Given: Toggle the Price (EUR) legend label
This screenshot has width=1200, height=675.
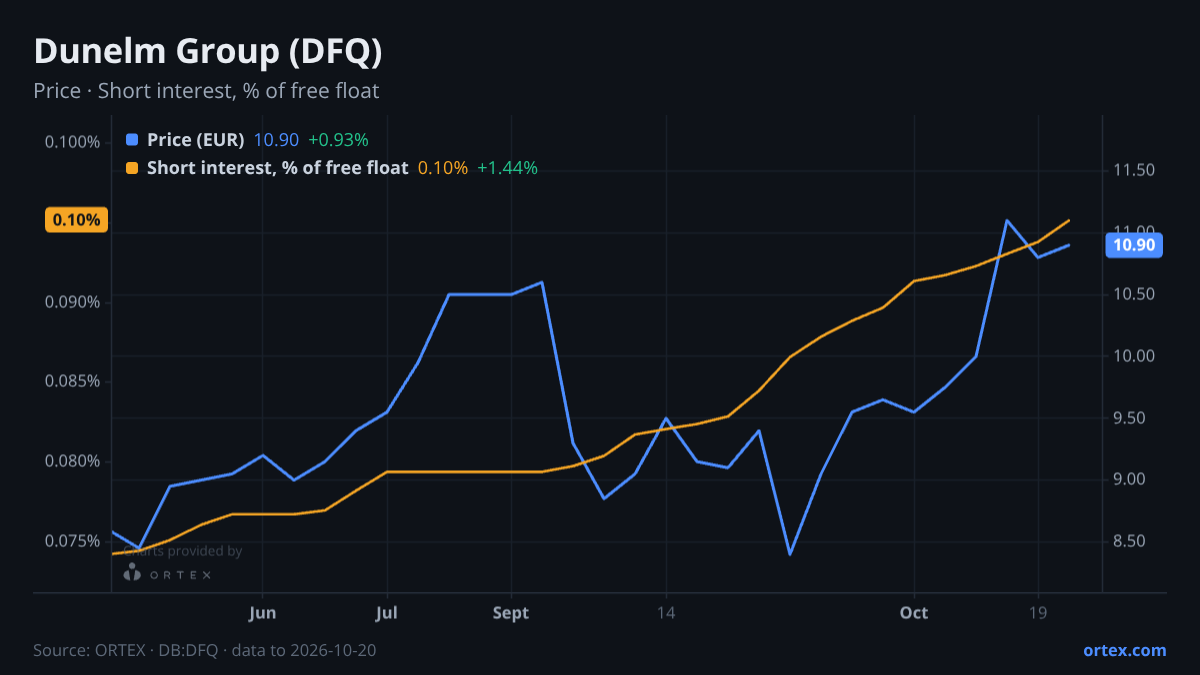Looking at the screenshot, I should (x=196, y=140).
